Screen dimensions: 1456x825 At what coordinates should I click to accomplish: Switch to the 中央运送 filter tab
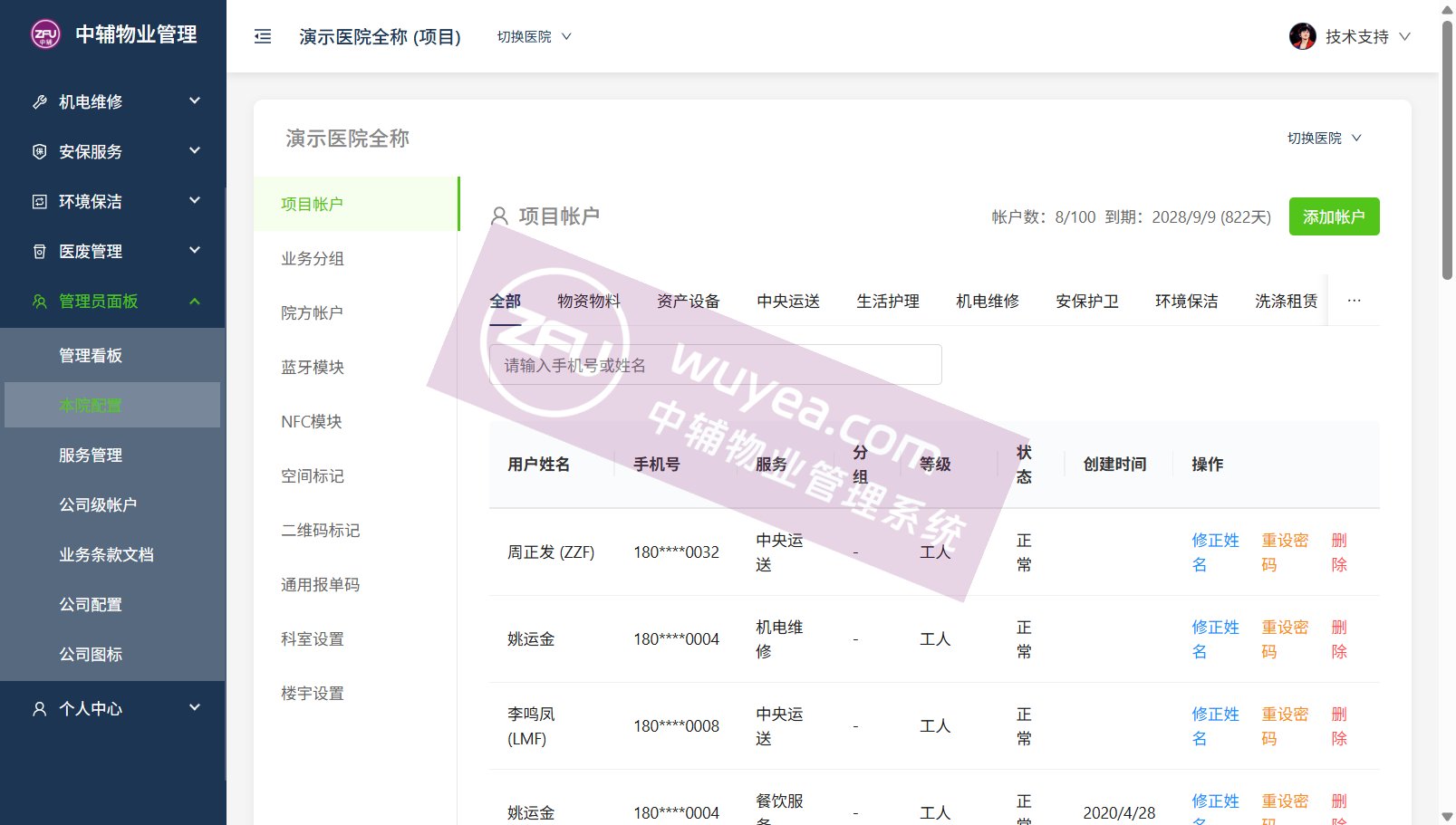[x=788, y=301]
